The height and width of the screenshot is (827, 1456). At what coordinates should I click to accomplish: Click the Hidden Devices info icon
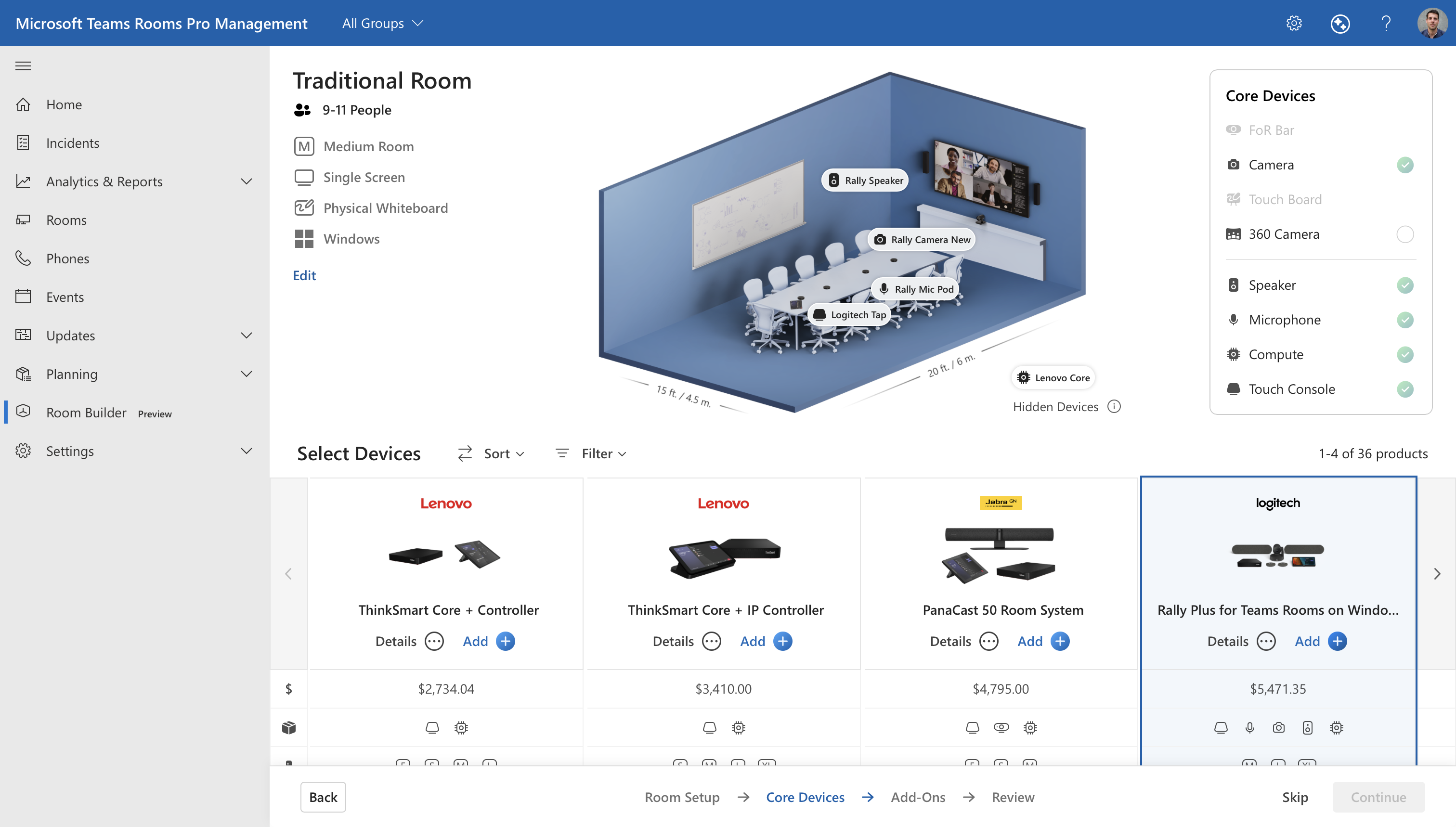[x=1114, y=407]
